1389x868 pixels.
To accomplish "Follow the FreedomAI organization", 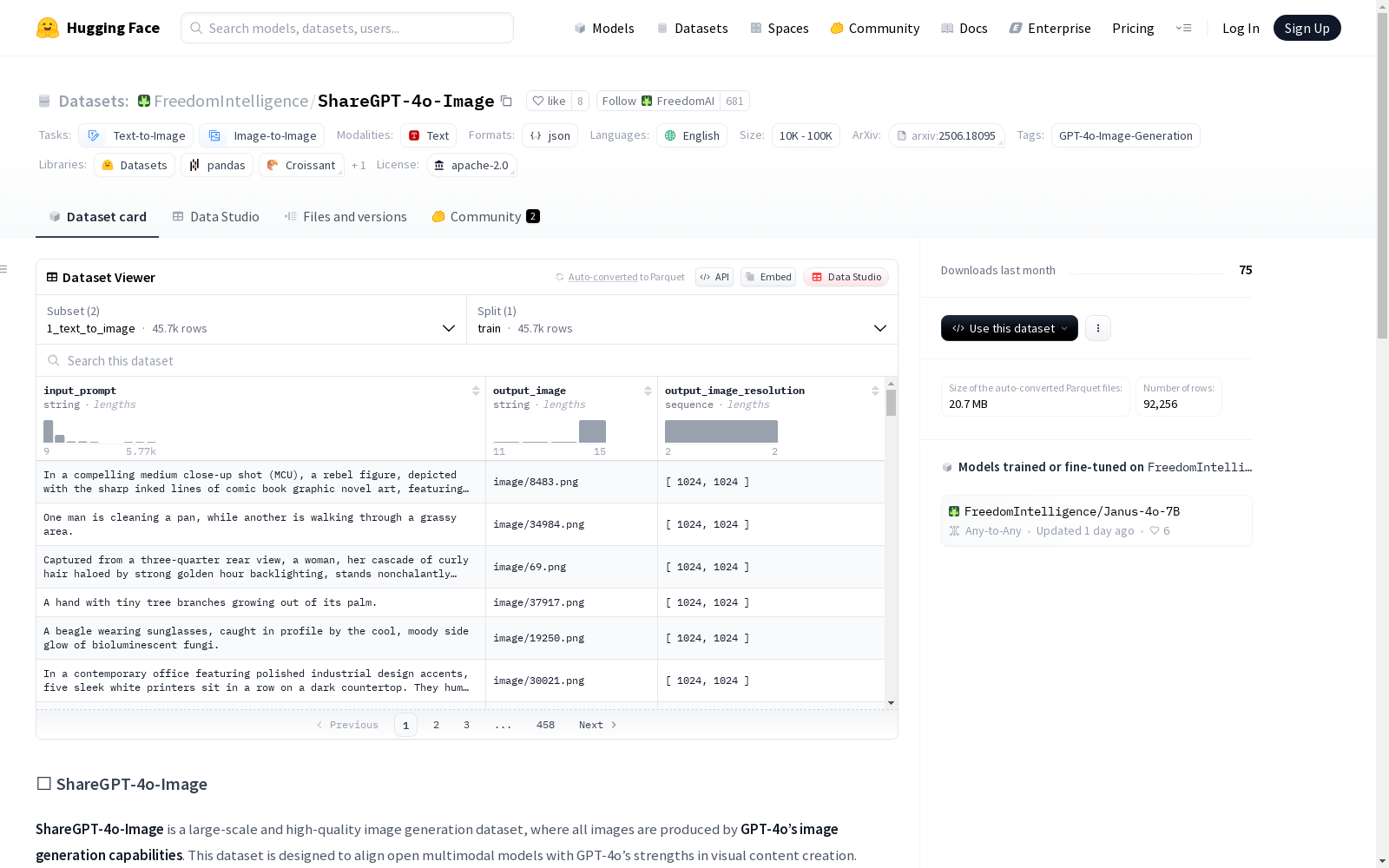I will pyautogui.click(x=660, y=101).
